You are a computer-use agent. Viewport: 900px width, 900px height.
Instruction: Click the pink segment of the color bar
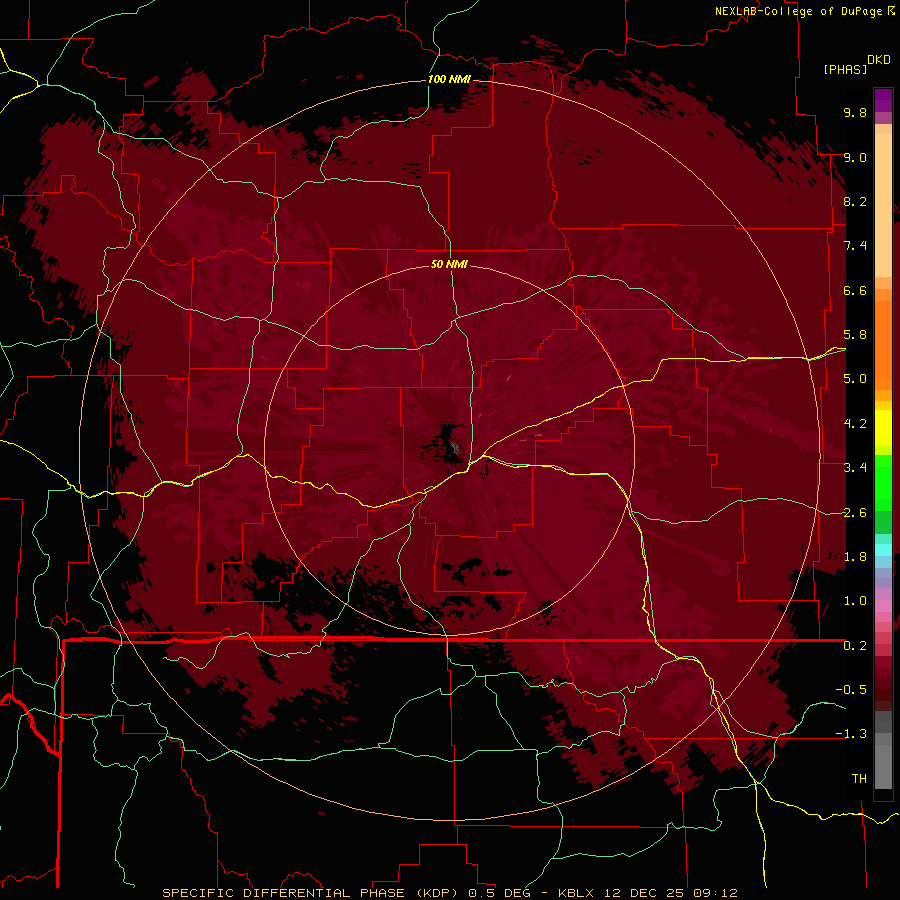tap(883, 606)
